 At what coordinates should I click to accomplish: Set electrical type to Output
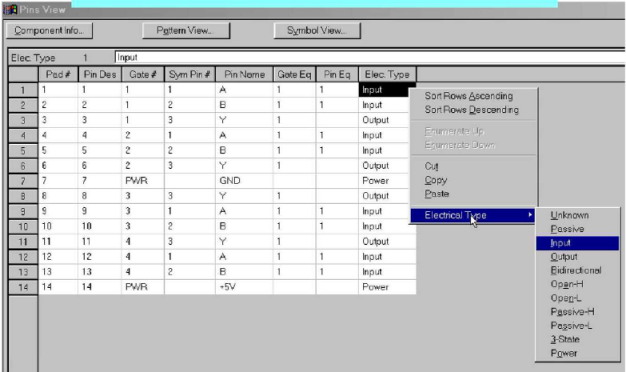(x=564, y=257)
